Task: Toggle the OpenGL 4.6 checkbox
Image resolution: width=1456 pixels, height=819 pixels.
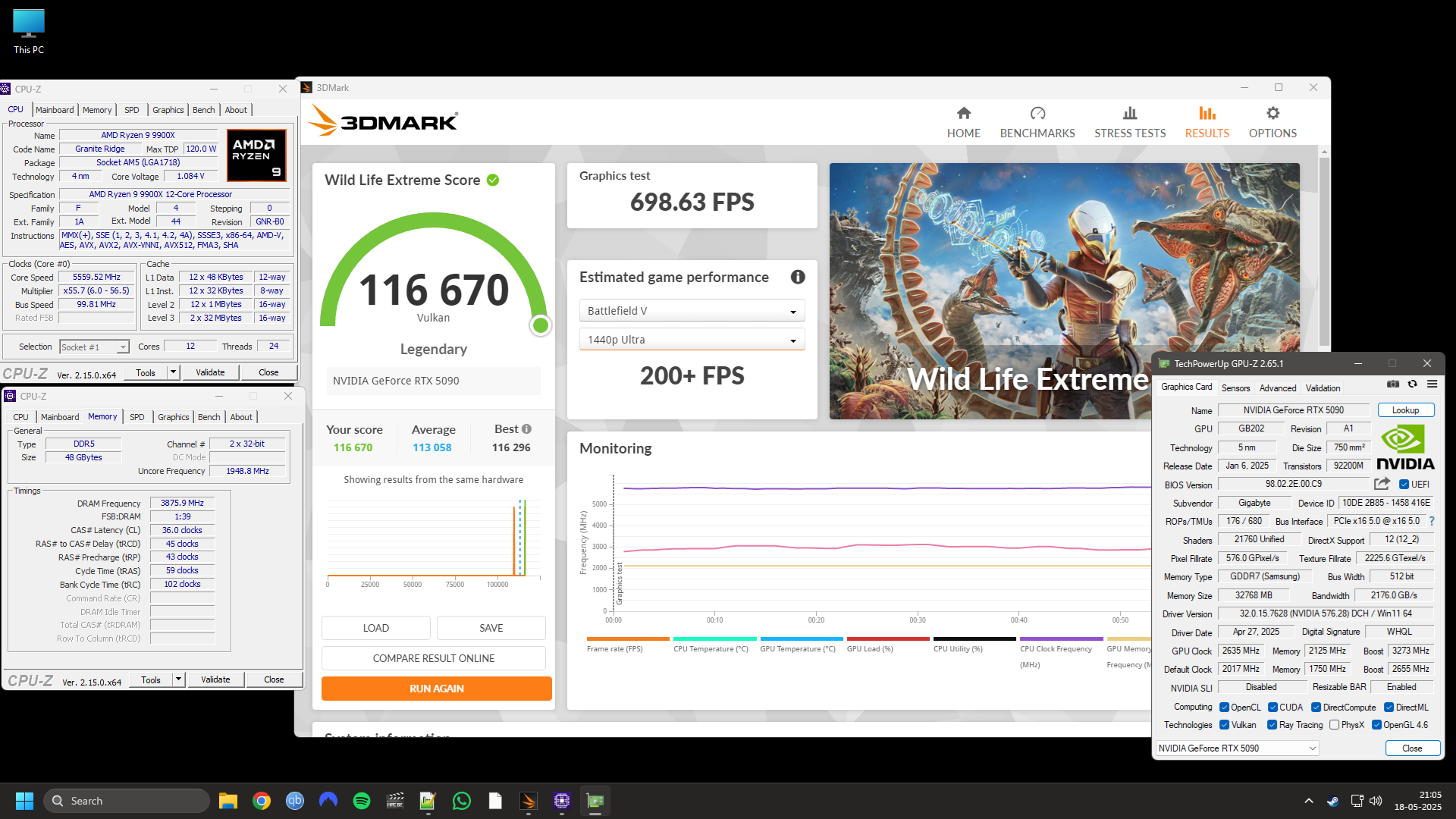Action: tap(1376, 725)
